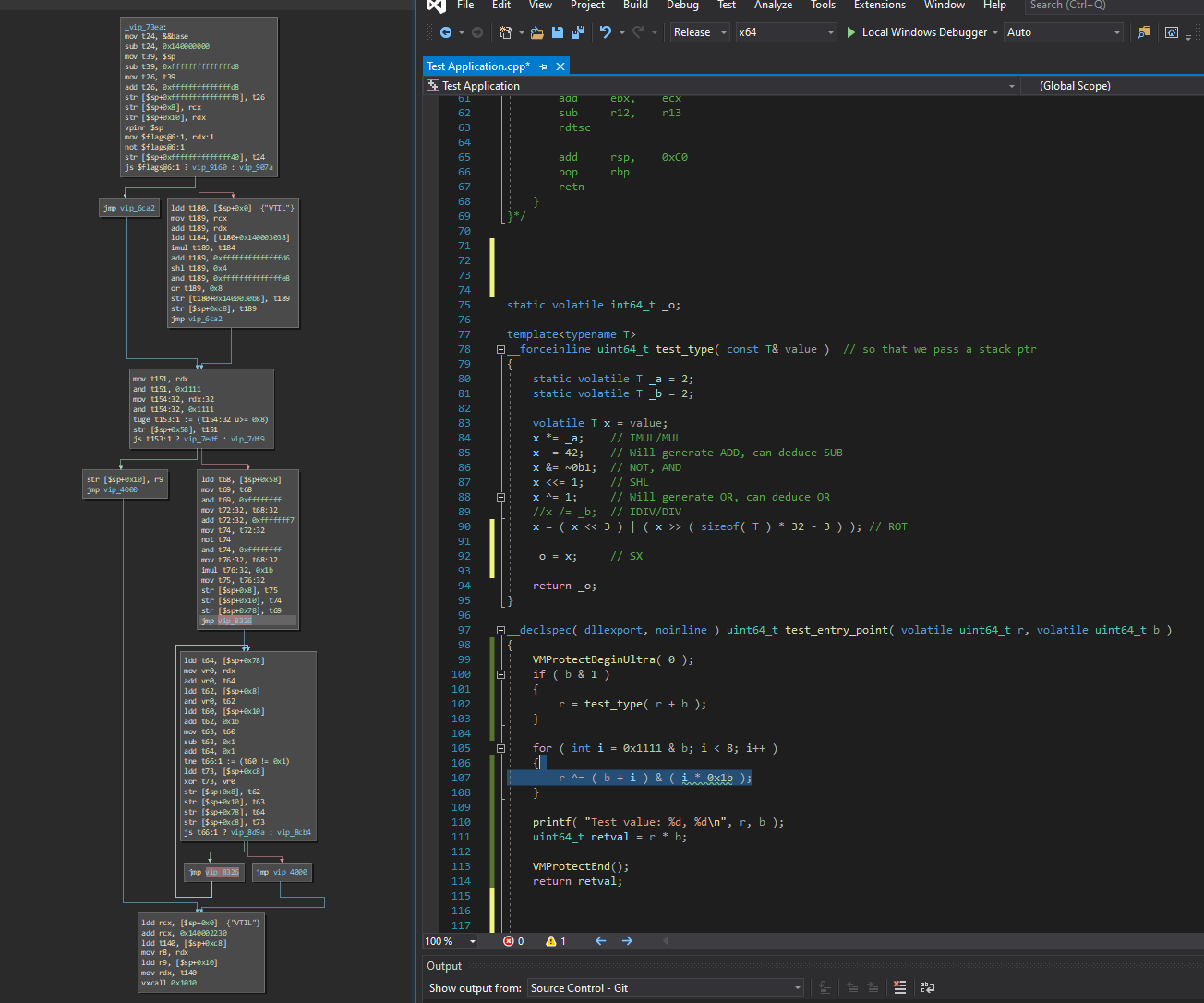Click the warnings count indicator

pyautogui.click(x=556, y=941)
